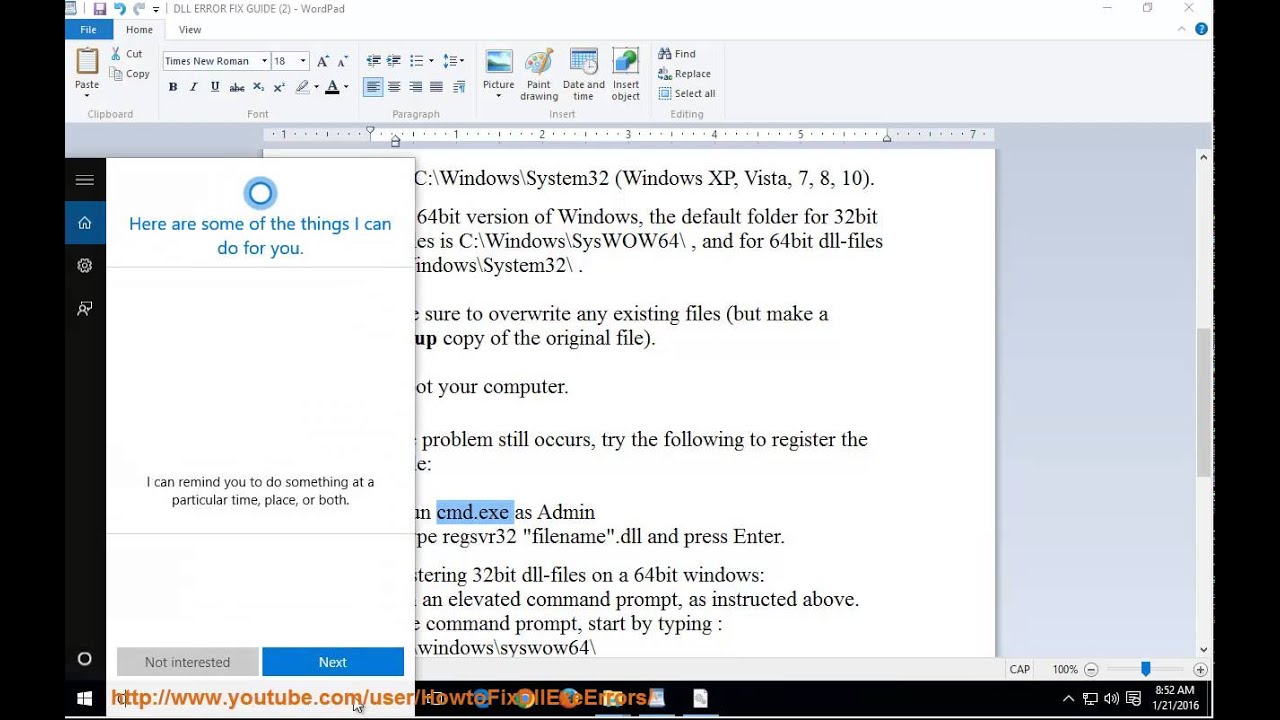Viewport: 1280px width, 720px height.
Task: Insert a Paint drawing
Action: coord(539,74)
